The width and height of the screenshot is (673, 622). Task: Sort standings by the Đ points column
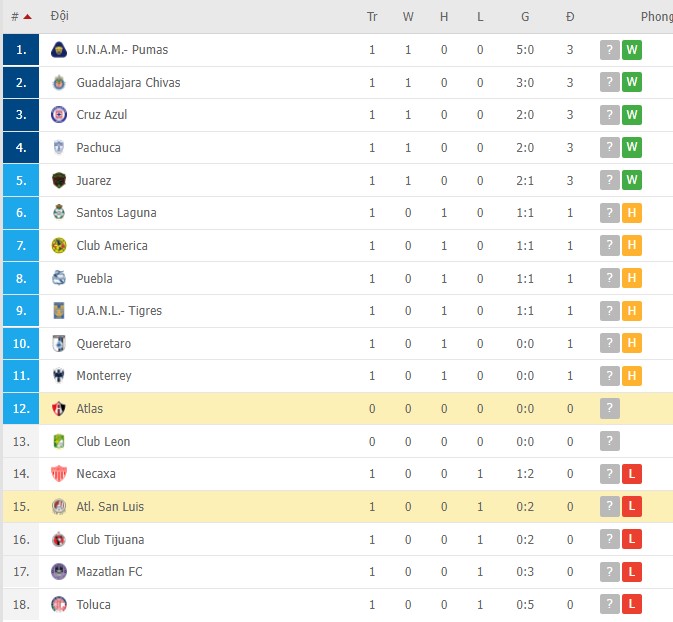[570, 16]
